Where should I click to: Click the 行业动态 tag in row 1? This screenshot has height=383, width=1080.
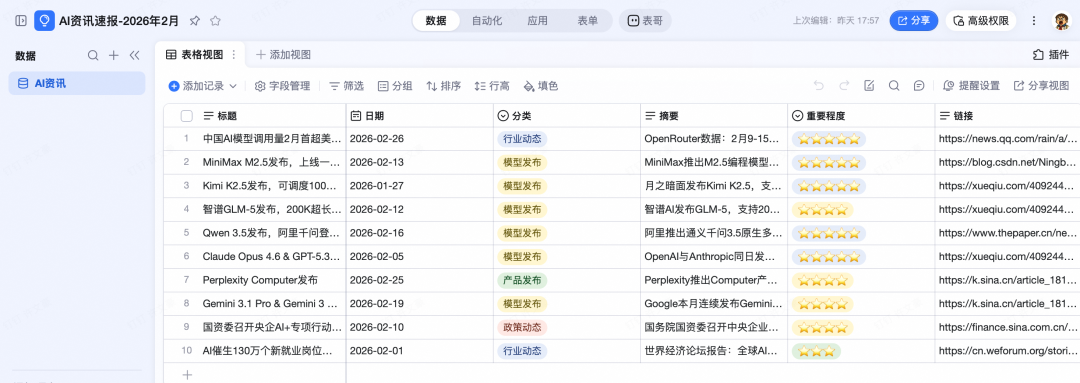(522, 139)
